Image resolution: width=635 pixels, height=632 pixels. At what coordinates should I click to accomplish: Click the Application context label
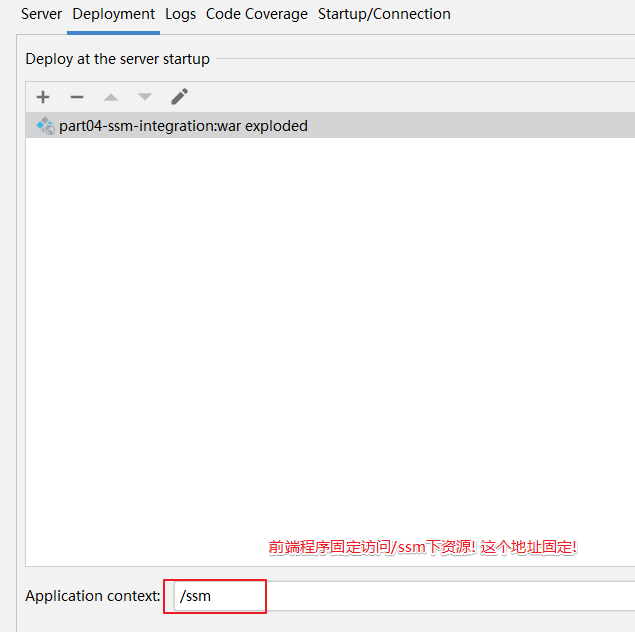click(x=92, y=596)
